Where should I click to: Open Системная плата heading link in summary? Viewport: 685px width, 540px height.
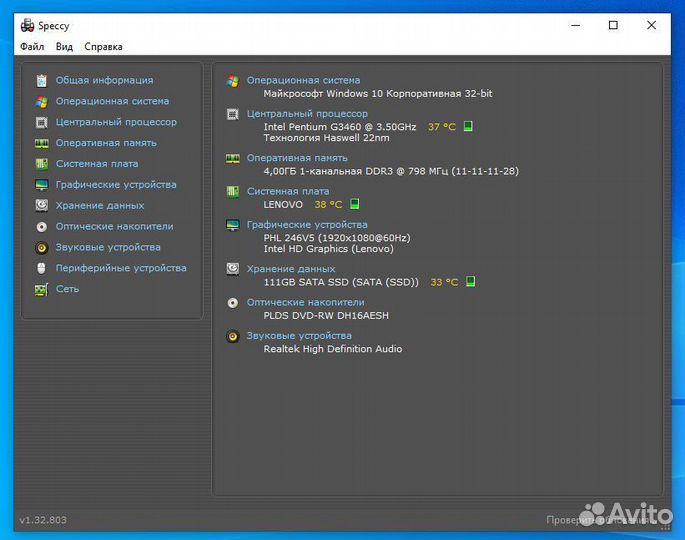point(288,191)
